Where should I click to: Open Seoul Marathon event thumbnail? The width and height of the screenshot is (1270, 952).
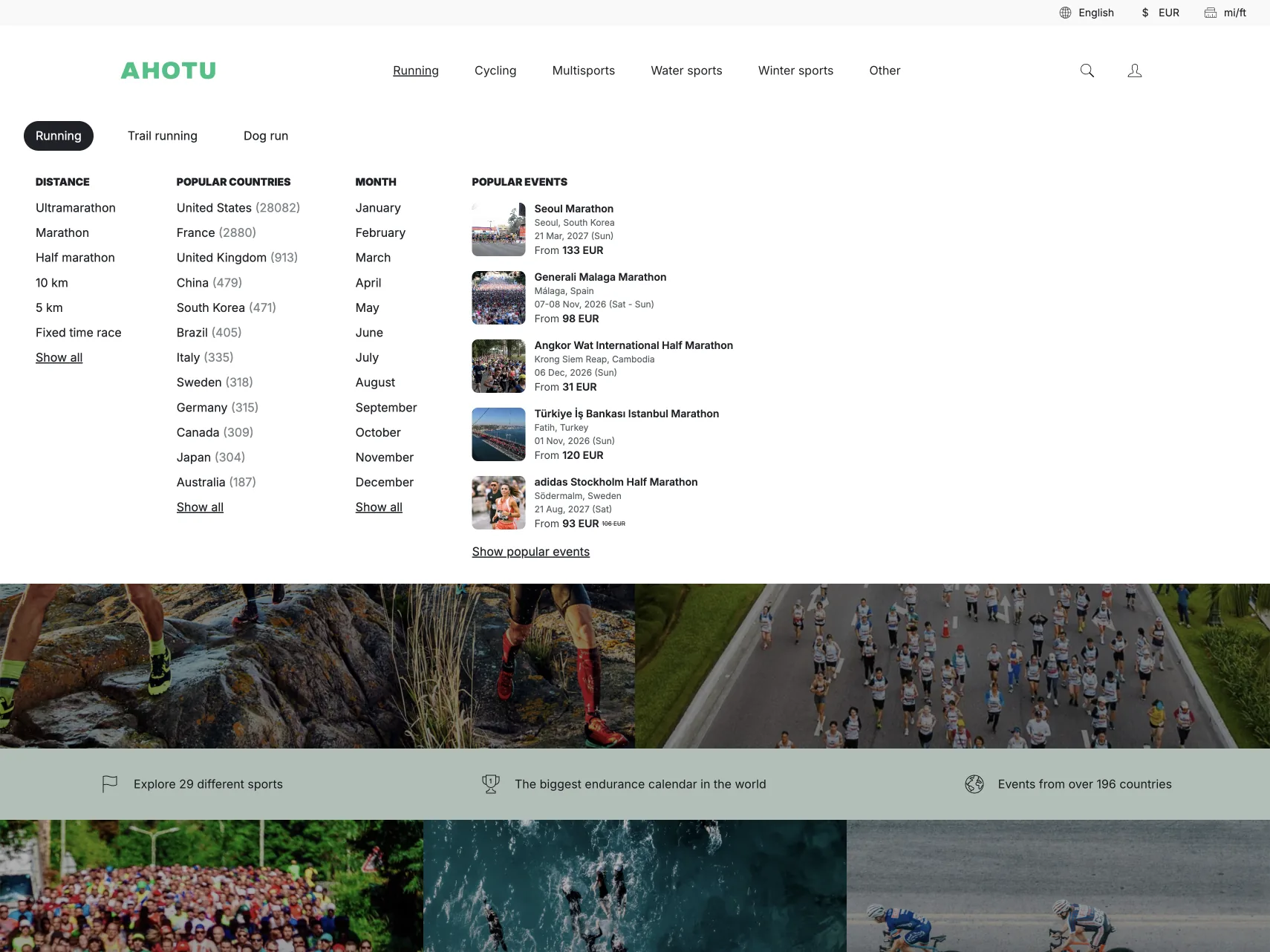(498, 229)
